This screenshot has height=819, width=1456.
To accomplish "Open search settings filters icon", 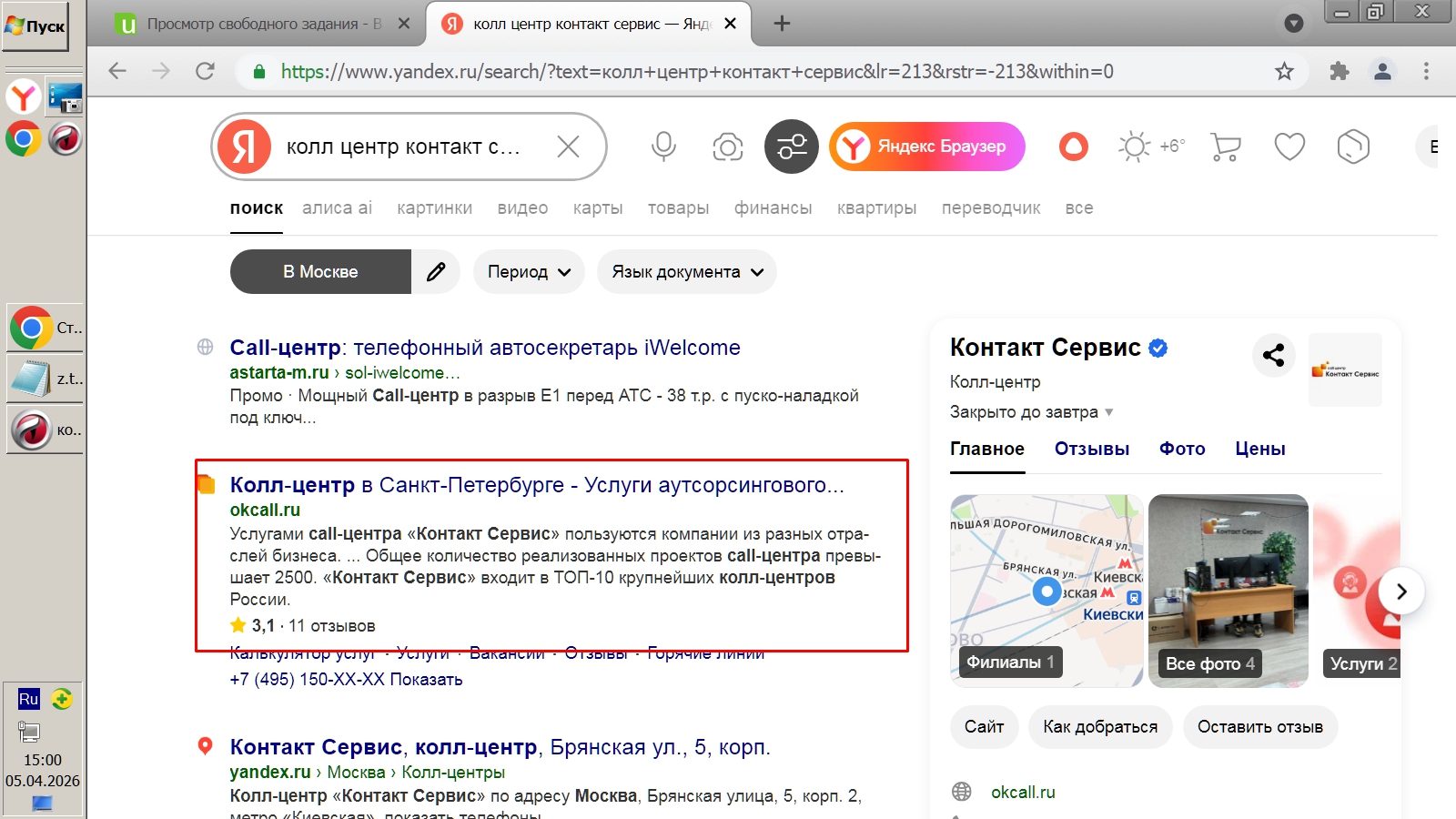I will (x=792, y=147).
